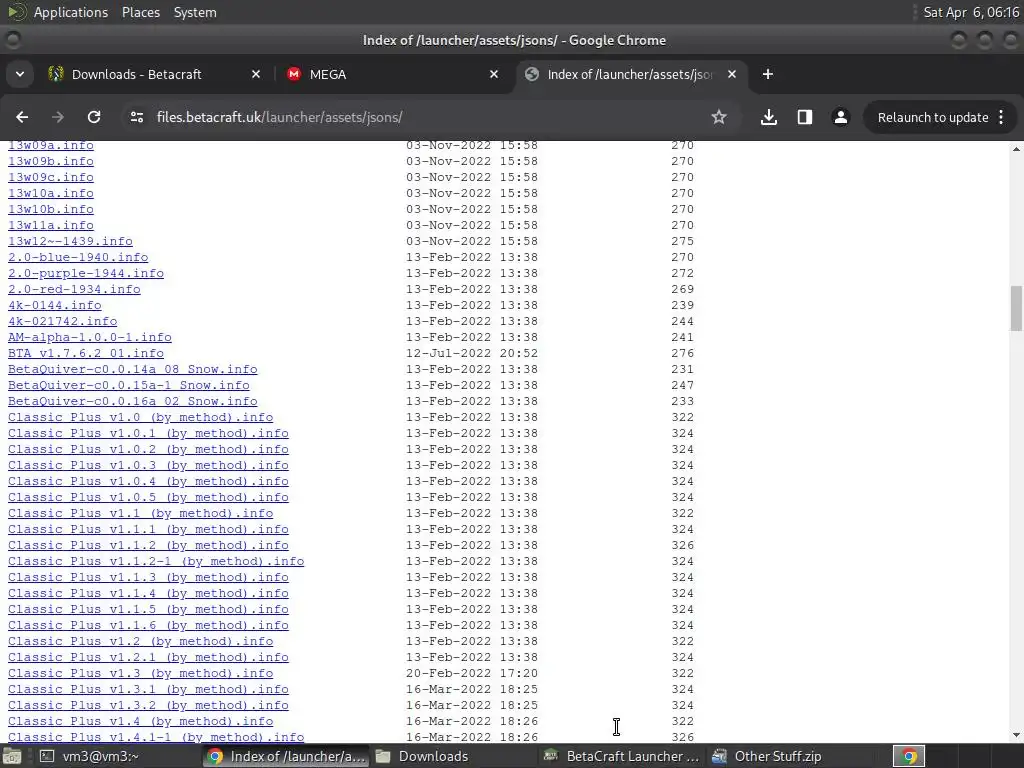Image resolution: width=1024 pixels, height=768 pixels.
Task: Select file size 276 for BTA file
Action: point(682,353)
